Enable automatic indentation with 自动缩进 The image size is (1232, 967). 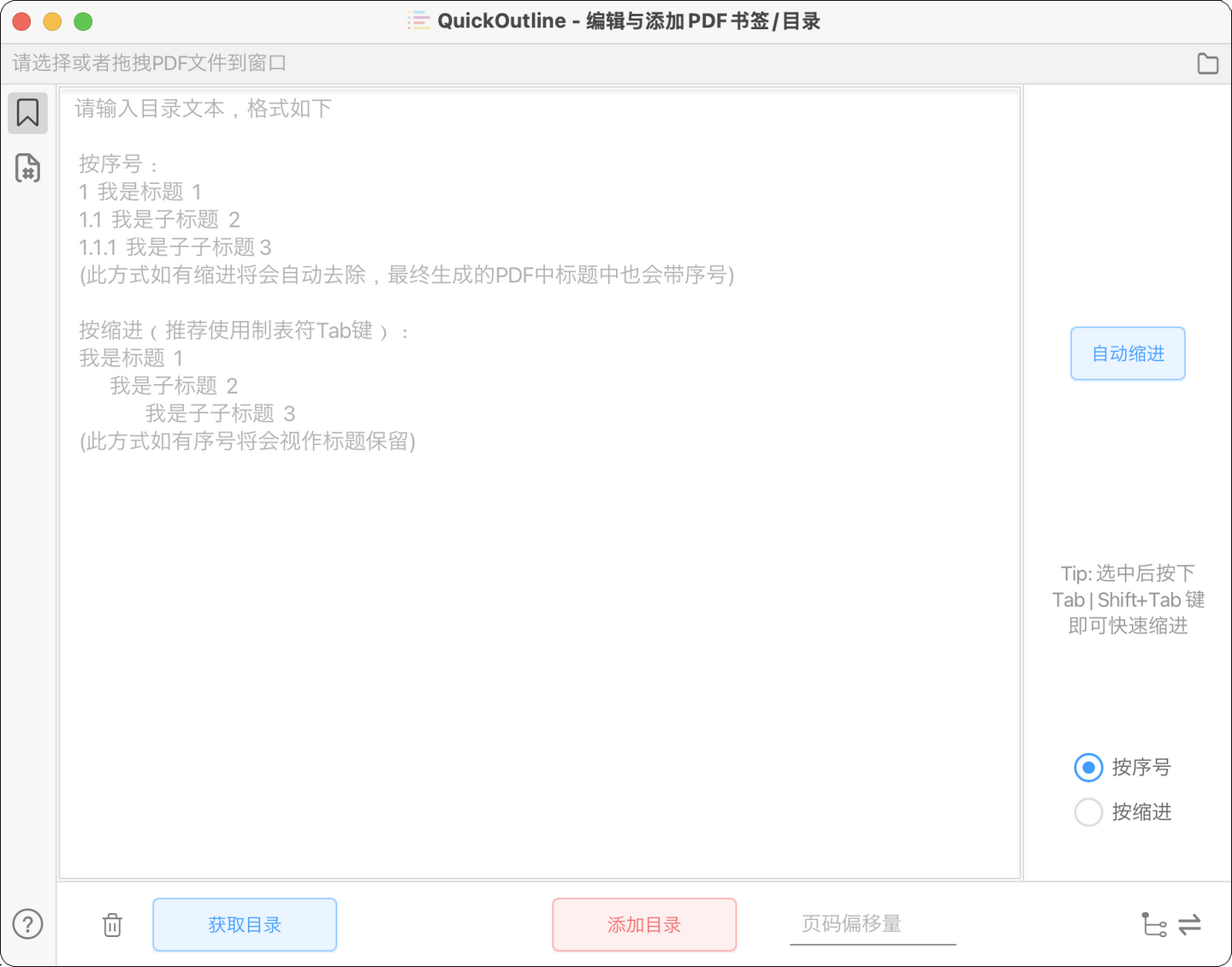pos(1127,353)
